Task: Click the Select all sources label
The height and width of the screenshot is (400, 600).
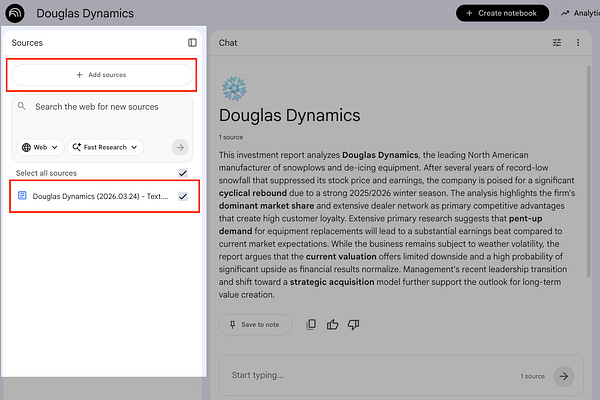Action: [x=46, y=173]
